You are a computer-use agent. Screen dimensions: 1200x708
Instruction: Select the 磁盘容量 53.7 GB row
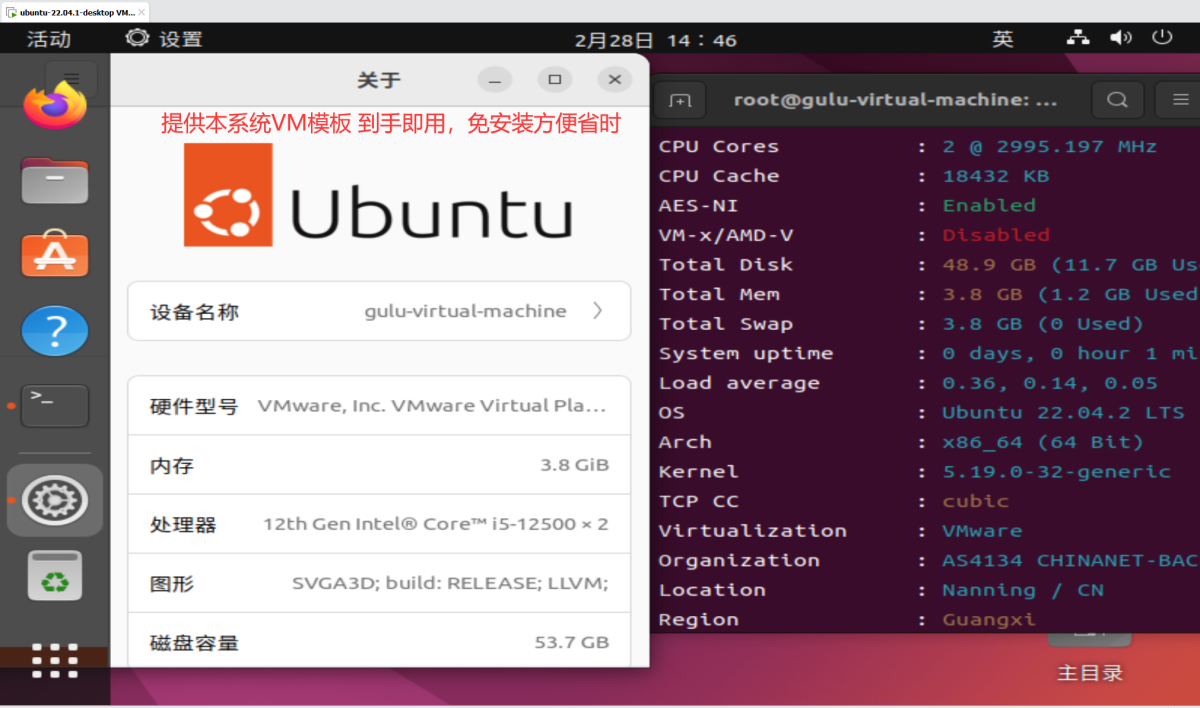[379, 641]
